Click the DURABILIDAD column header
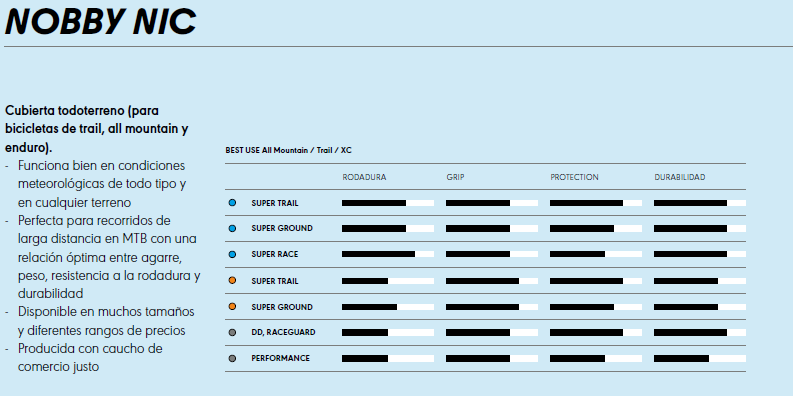 tap(680, 178)
